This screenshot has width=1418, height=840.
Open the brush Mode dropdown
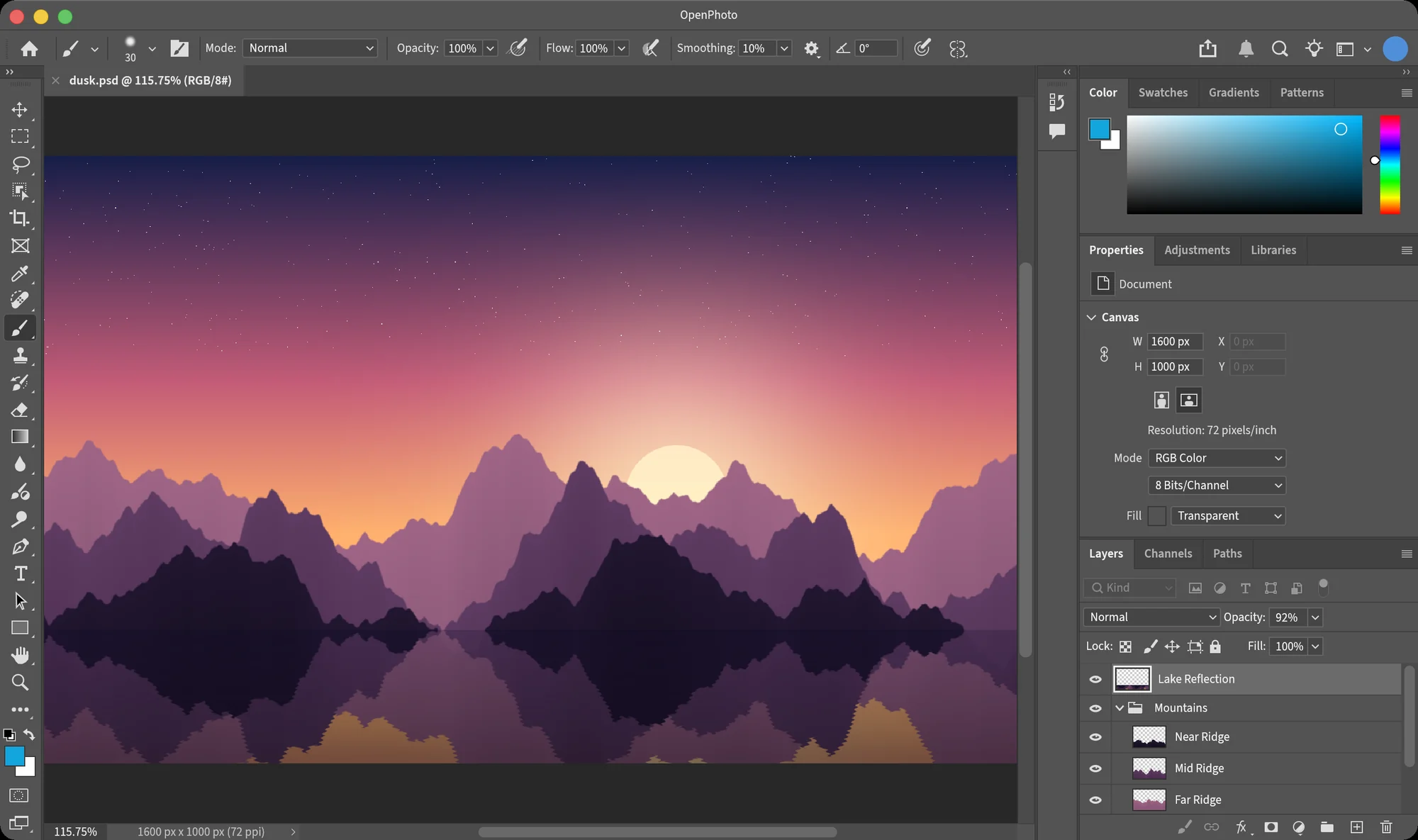310,48
